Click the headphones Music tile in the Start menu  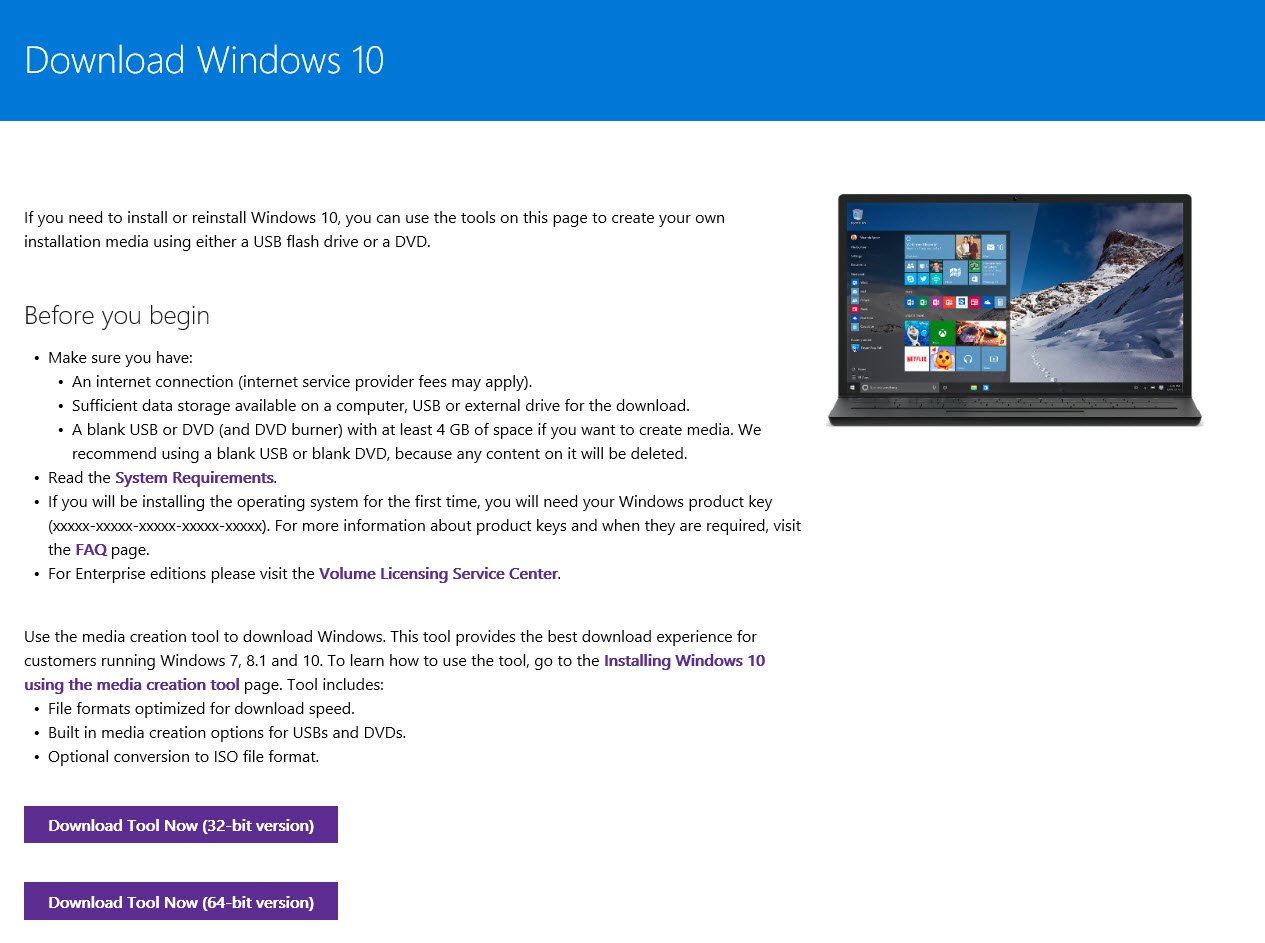click(967, 359)
